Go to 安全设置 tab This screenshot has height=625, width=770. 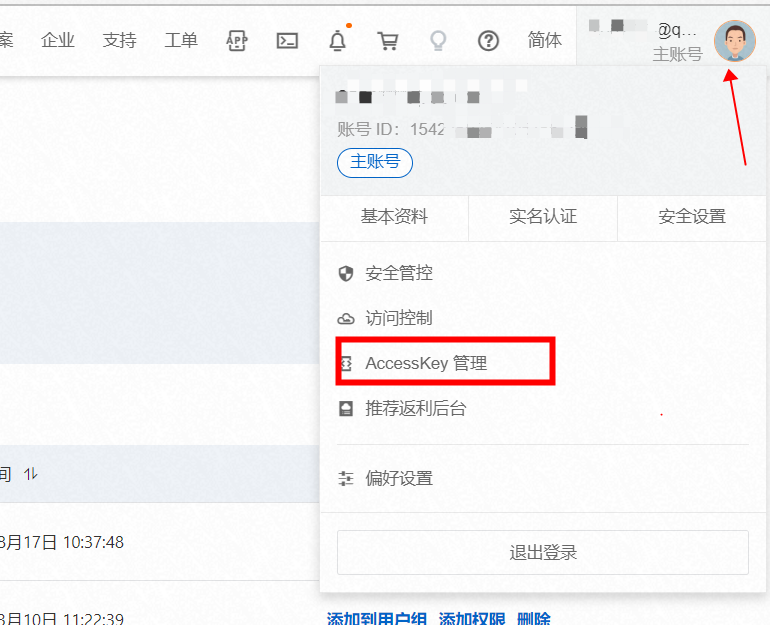[692, 217]
